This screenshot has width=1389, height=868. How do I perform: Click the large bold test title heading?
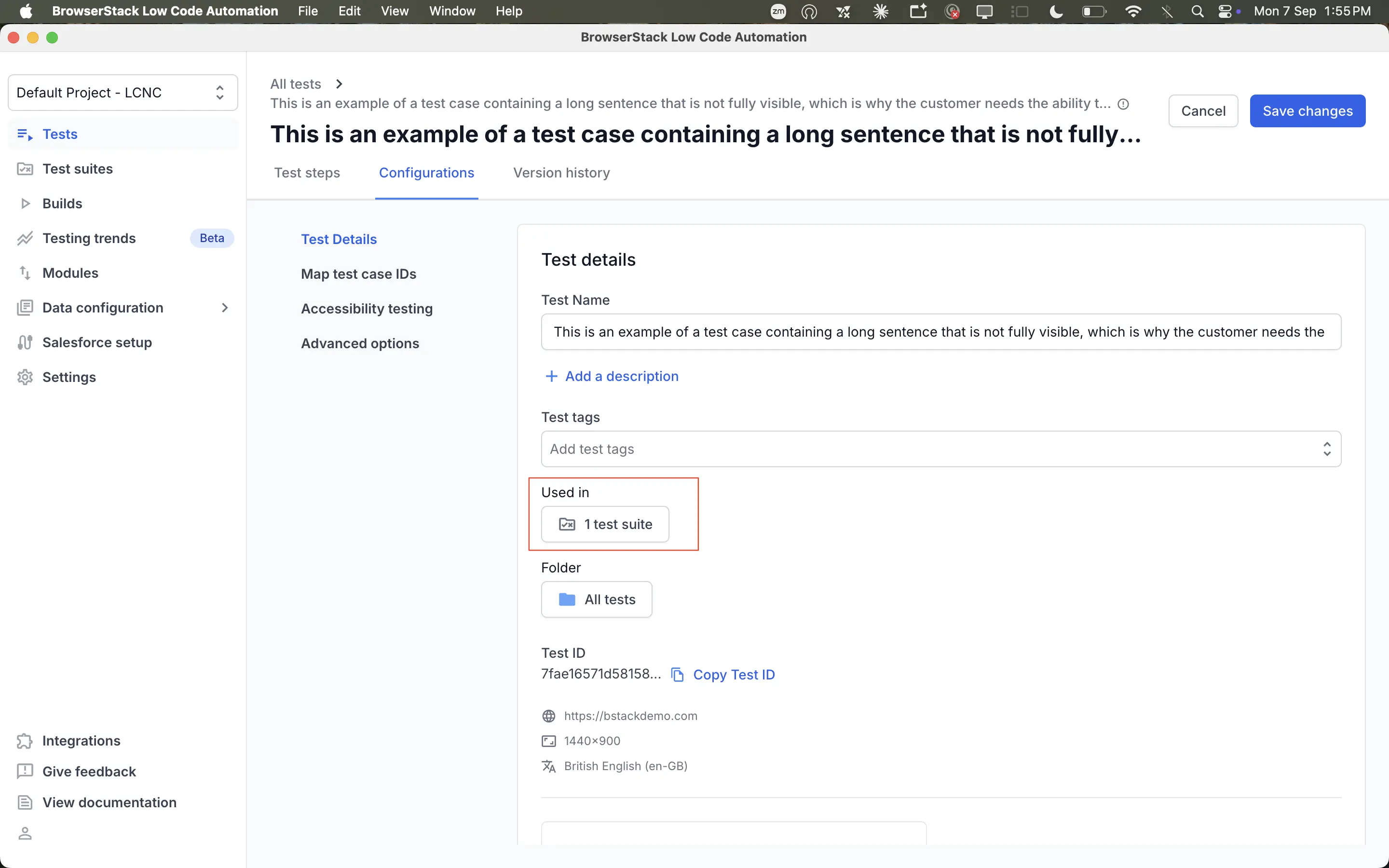[x=706, y=135]
